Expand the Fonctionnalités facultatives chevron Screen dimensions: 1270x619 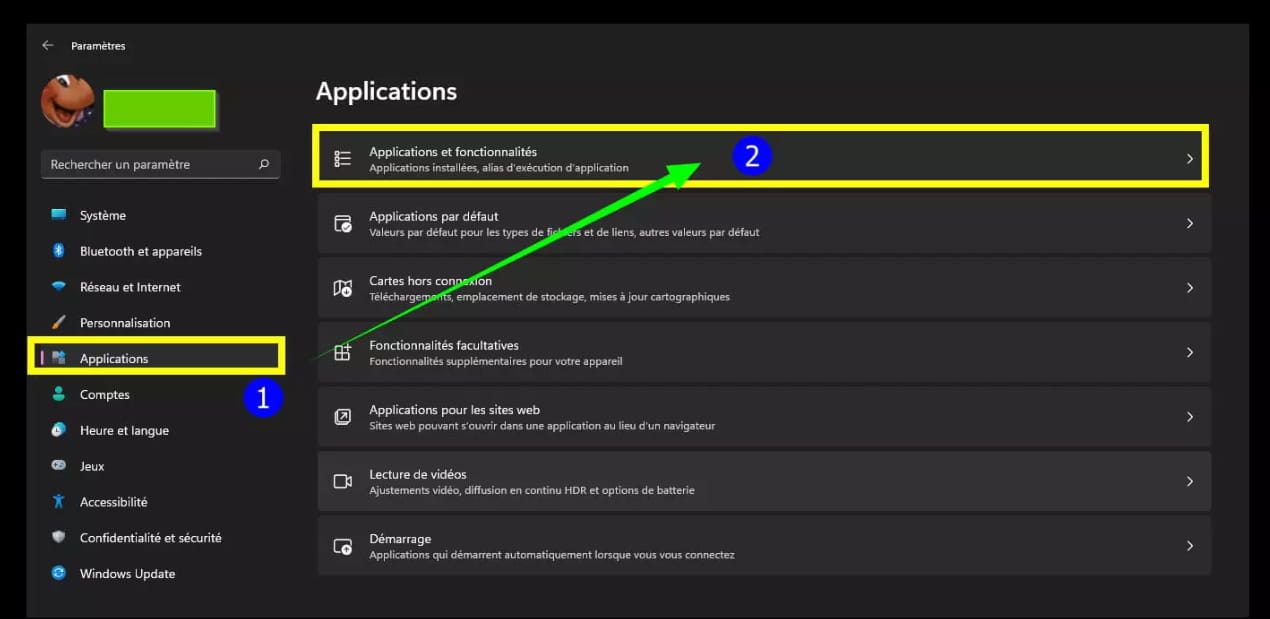(1189, 353)
